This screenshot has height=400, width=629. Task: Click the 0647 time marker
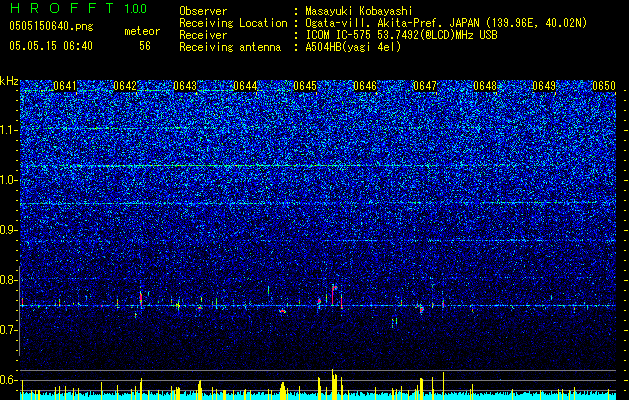coord(425,86)
